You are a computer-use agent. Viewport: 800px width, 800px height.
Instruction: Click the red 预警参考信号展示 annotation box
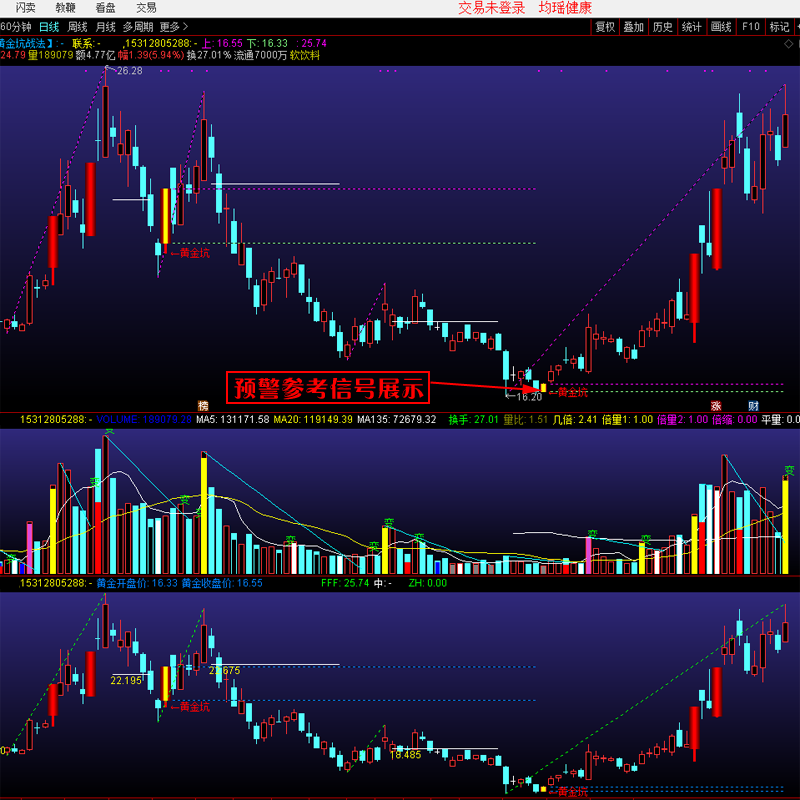point(328,386)
